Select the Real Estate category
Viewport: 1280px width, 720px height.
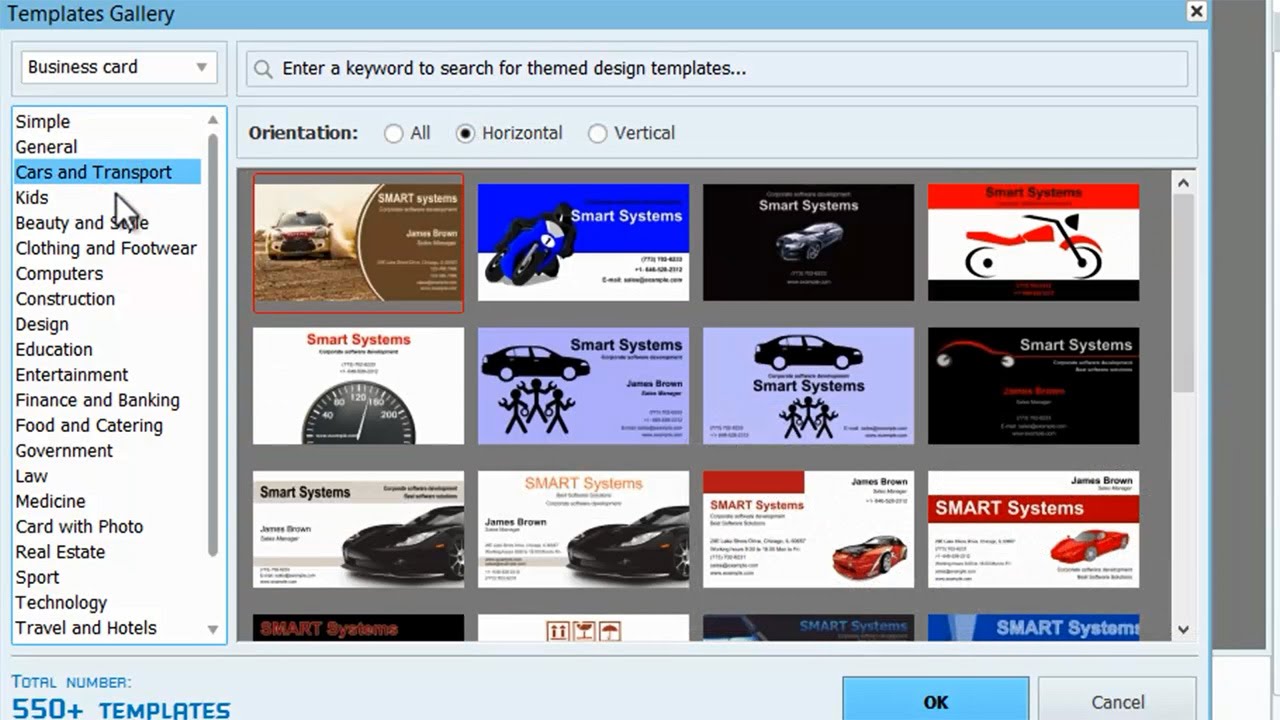click(x=60, y=552)
